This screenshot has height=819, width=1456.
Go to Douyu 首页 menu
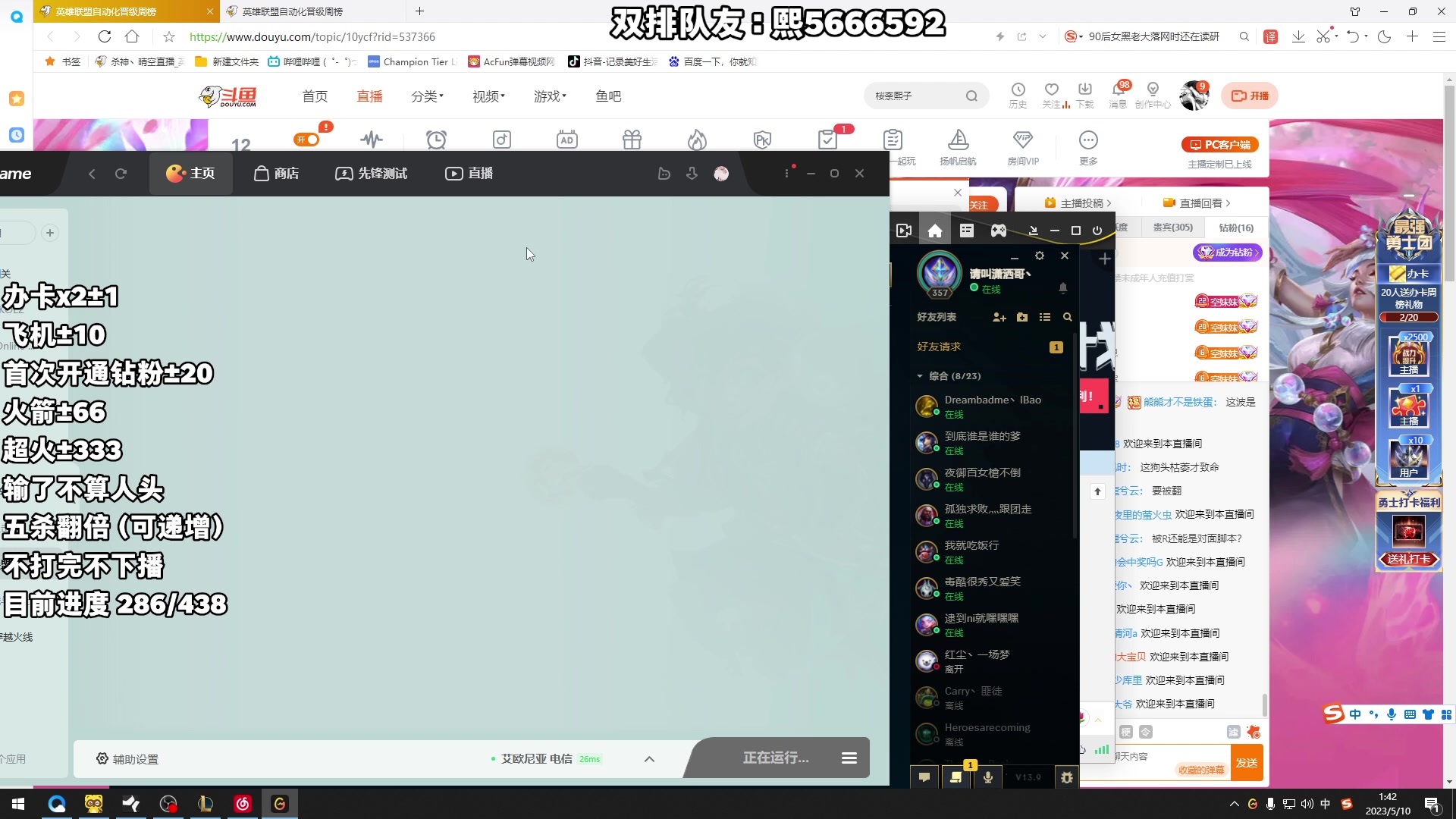coord(315,96)
